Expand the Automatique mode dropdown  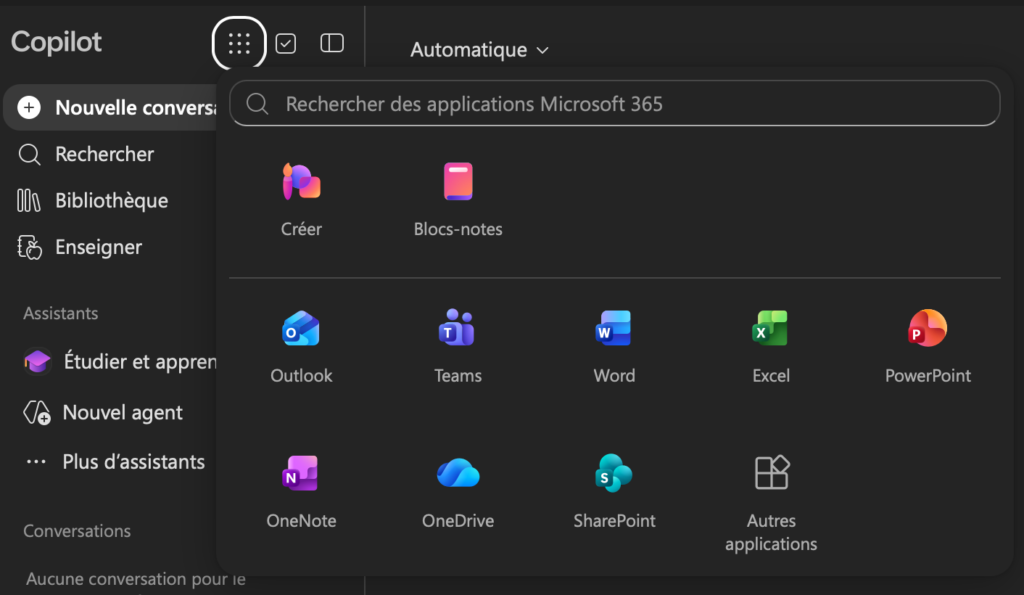479,50
